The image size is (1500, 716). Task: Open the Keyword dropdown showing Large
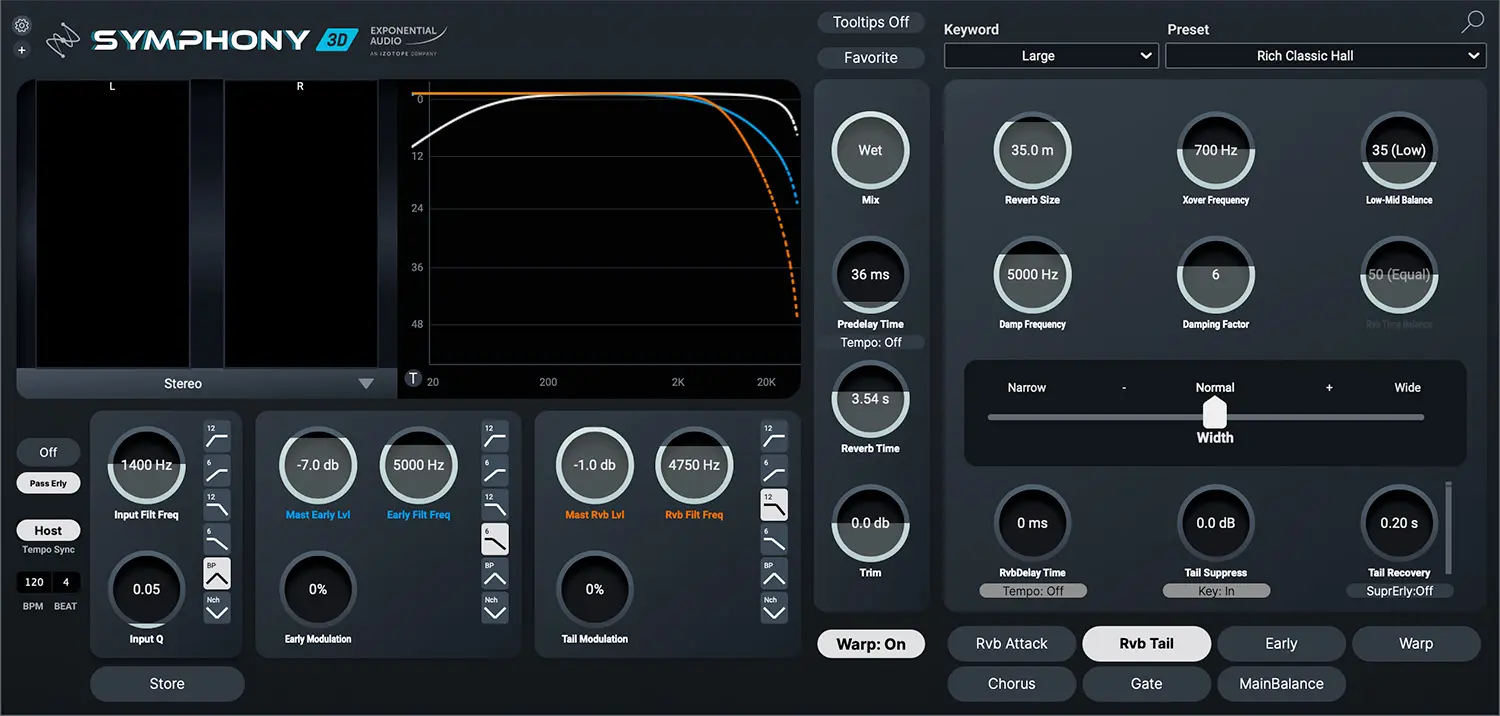1051,56
